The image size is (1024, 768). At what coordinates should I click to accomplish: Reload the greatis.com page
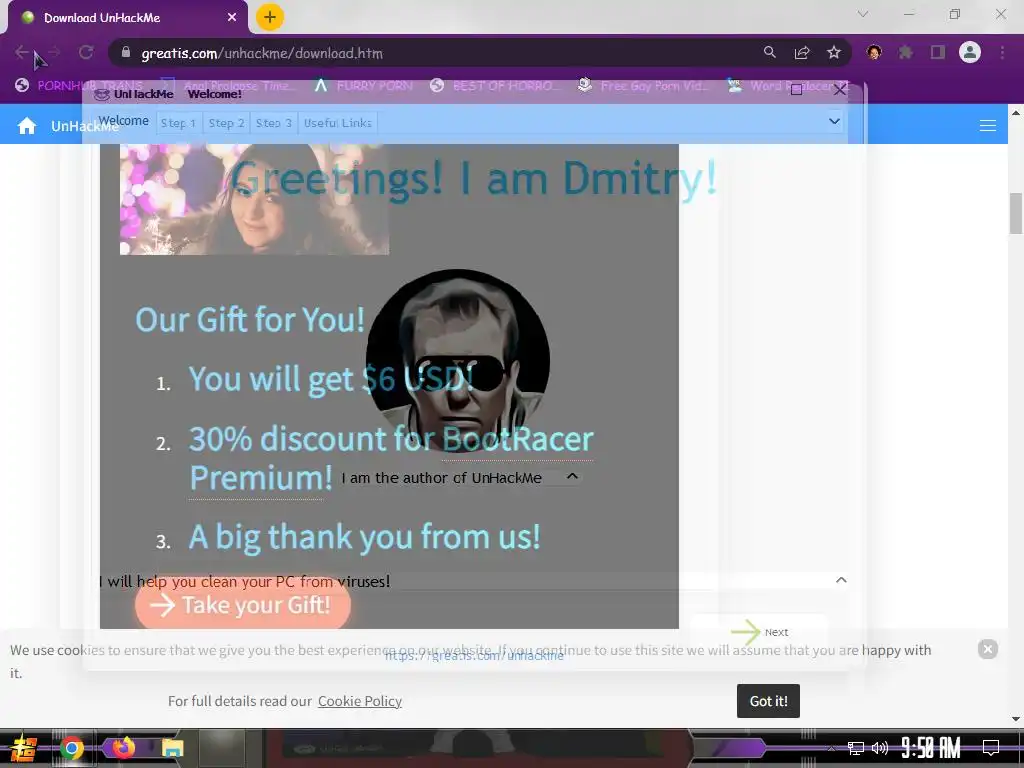click(86, 52)
